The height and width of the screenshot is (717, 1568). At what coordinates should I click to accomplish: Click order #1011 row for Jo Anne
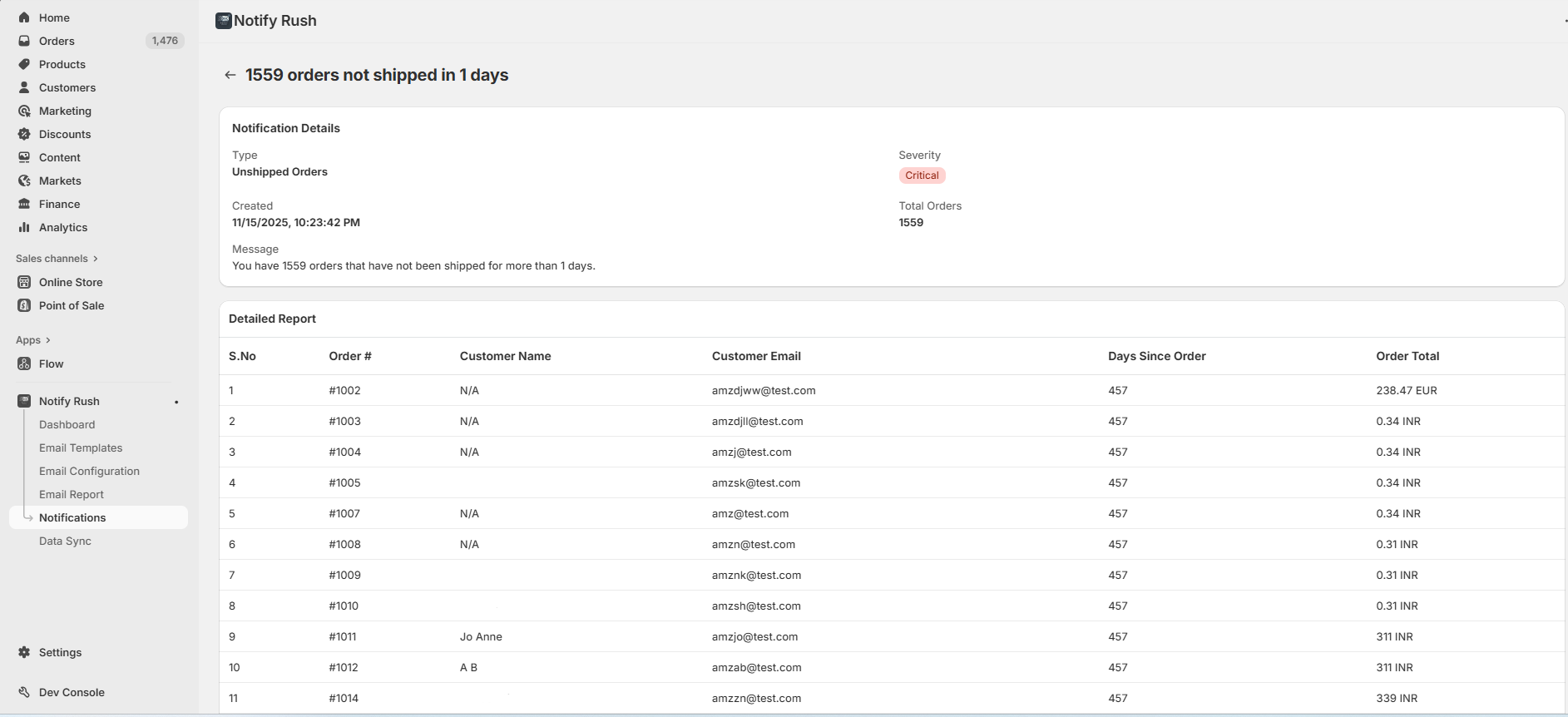tap(343, 636)
